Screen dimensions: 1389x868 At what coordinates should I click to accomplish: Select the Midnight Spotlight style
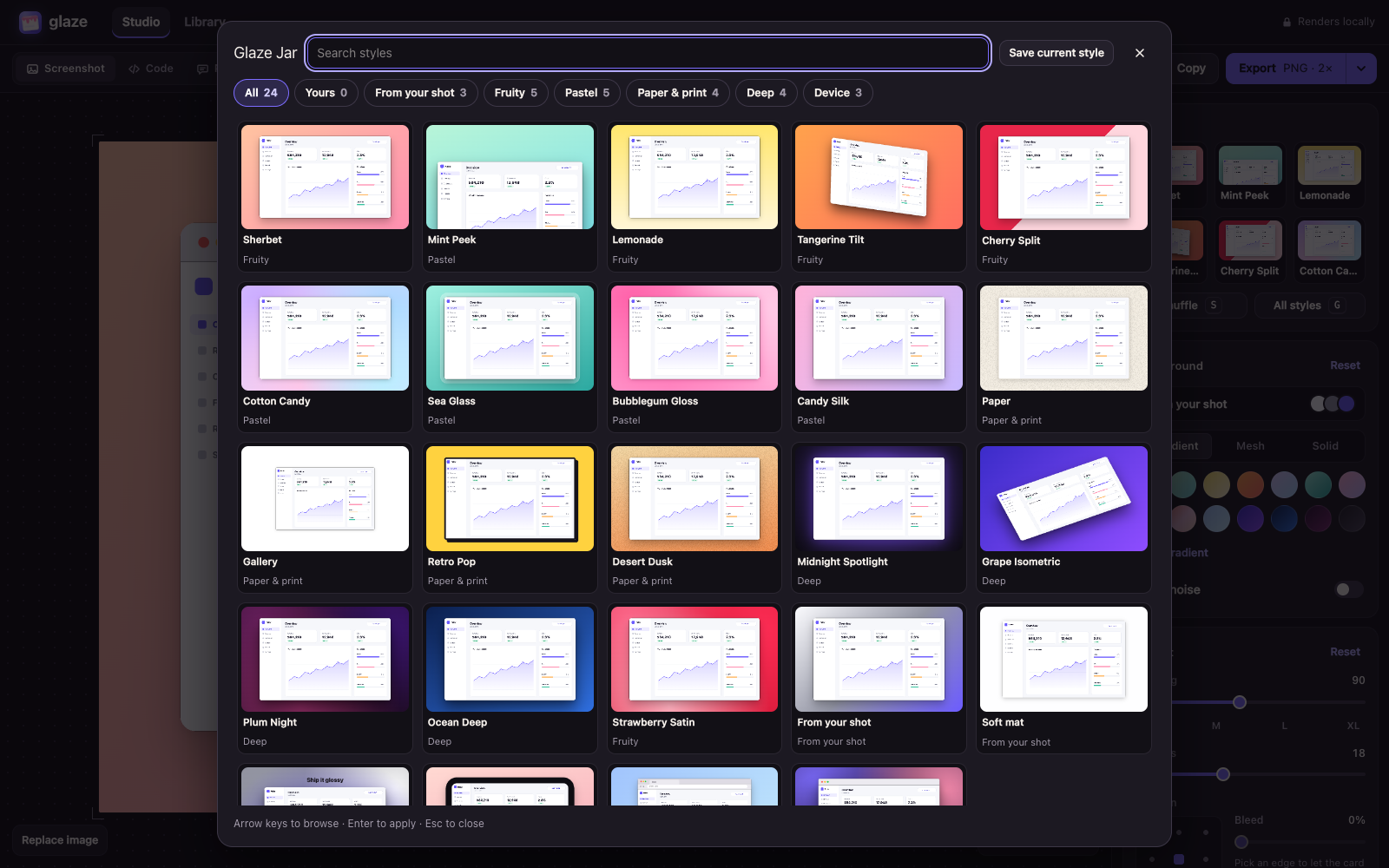[879, 518]
